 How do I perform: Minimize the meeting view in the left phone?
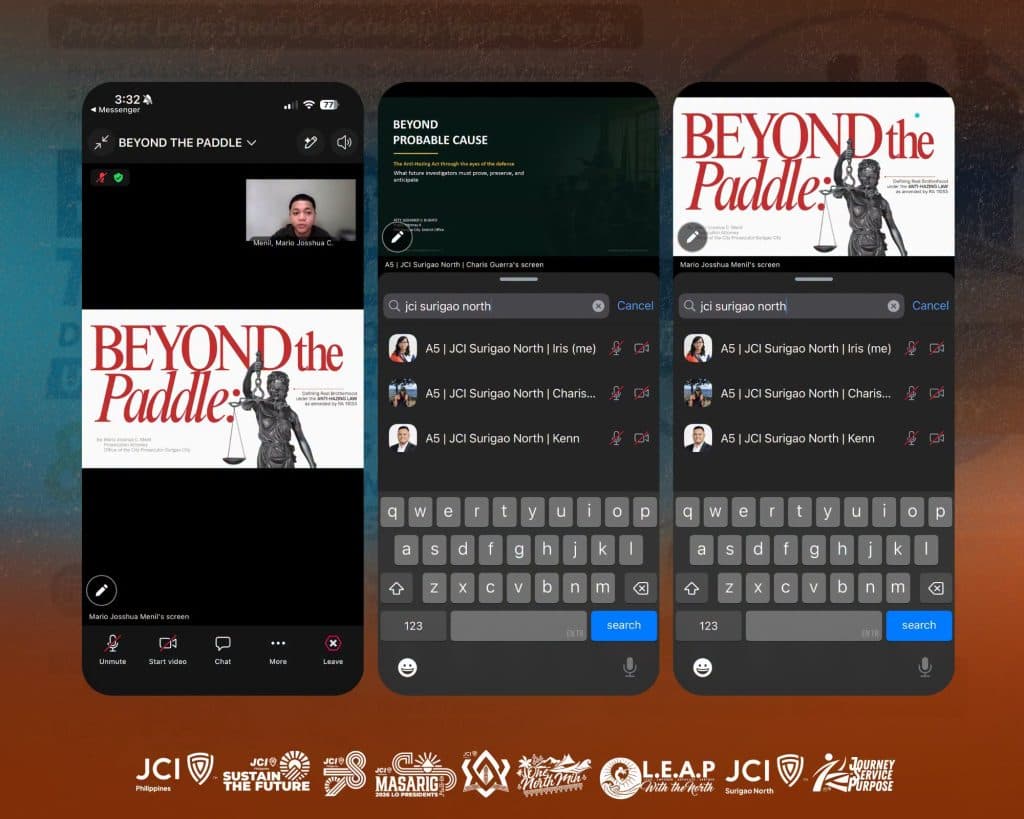[x=101, y=142]
